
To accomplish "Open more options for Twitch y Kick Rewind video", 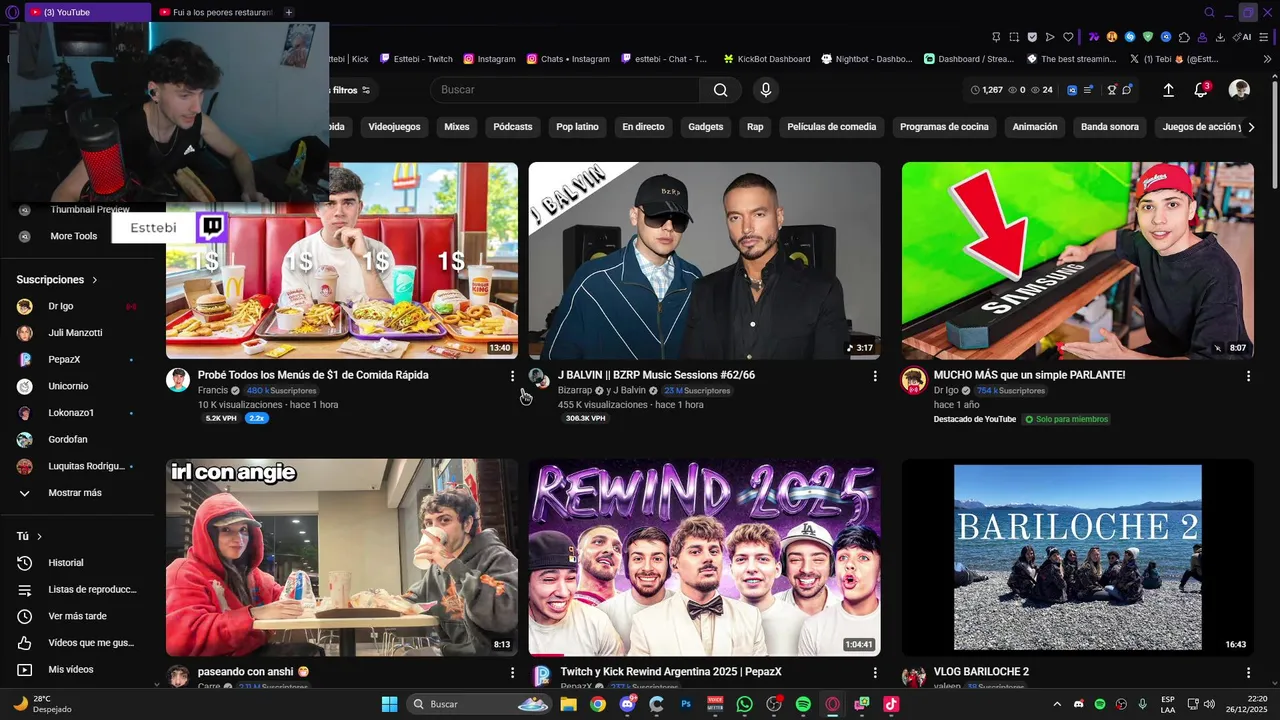I will [x=875, y=673].
